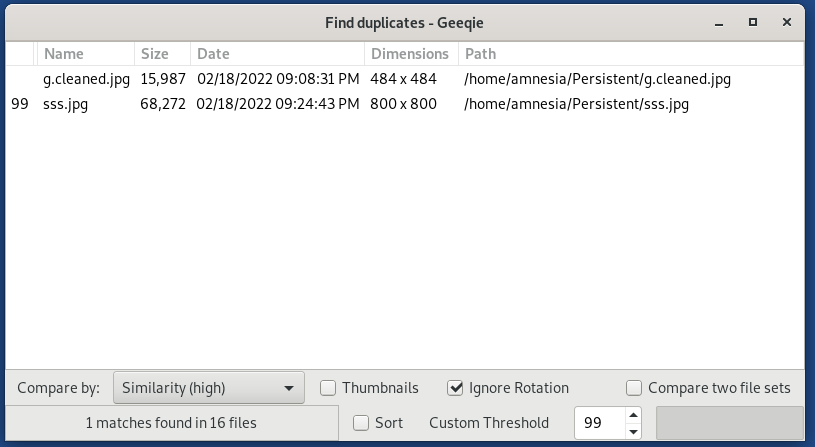Maximize the Find duplicates window
This screenshot has height=447, width=815.
753,22
